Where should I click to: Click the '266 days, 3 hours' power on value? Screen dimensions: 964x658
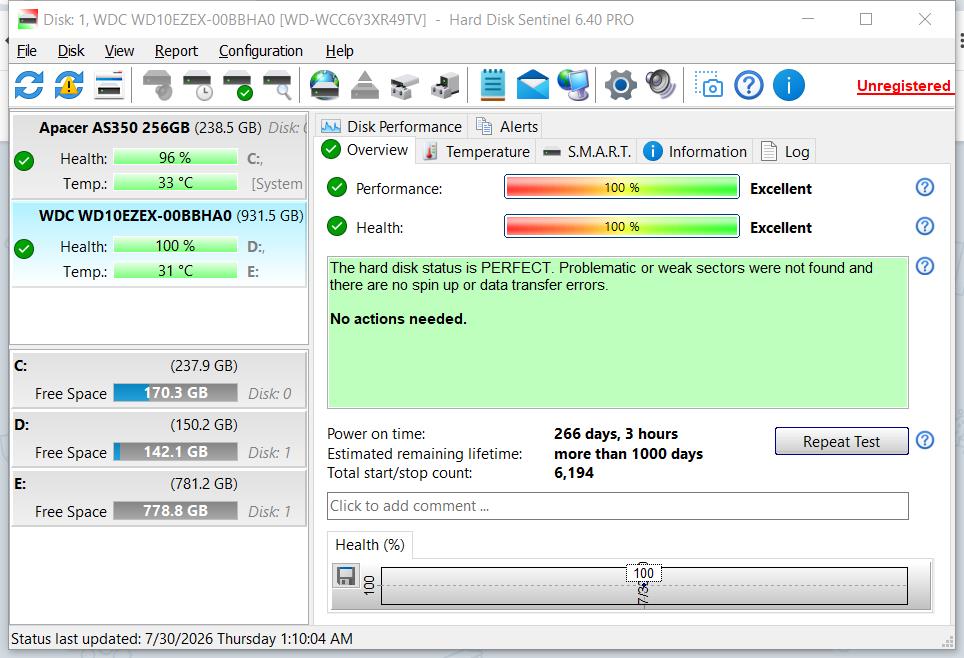615,434
